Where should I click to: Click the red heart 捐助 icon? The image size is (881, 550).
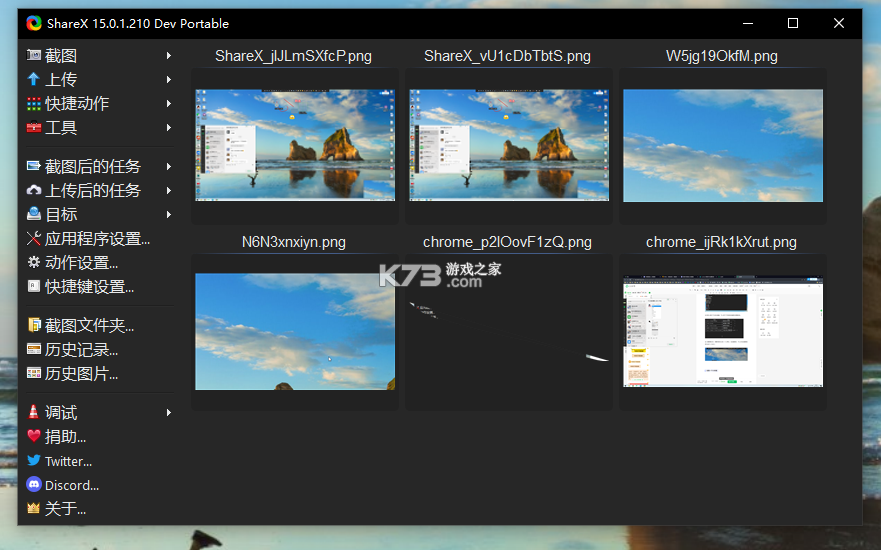coord(34,437)
